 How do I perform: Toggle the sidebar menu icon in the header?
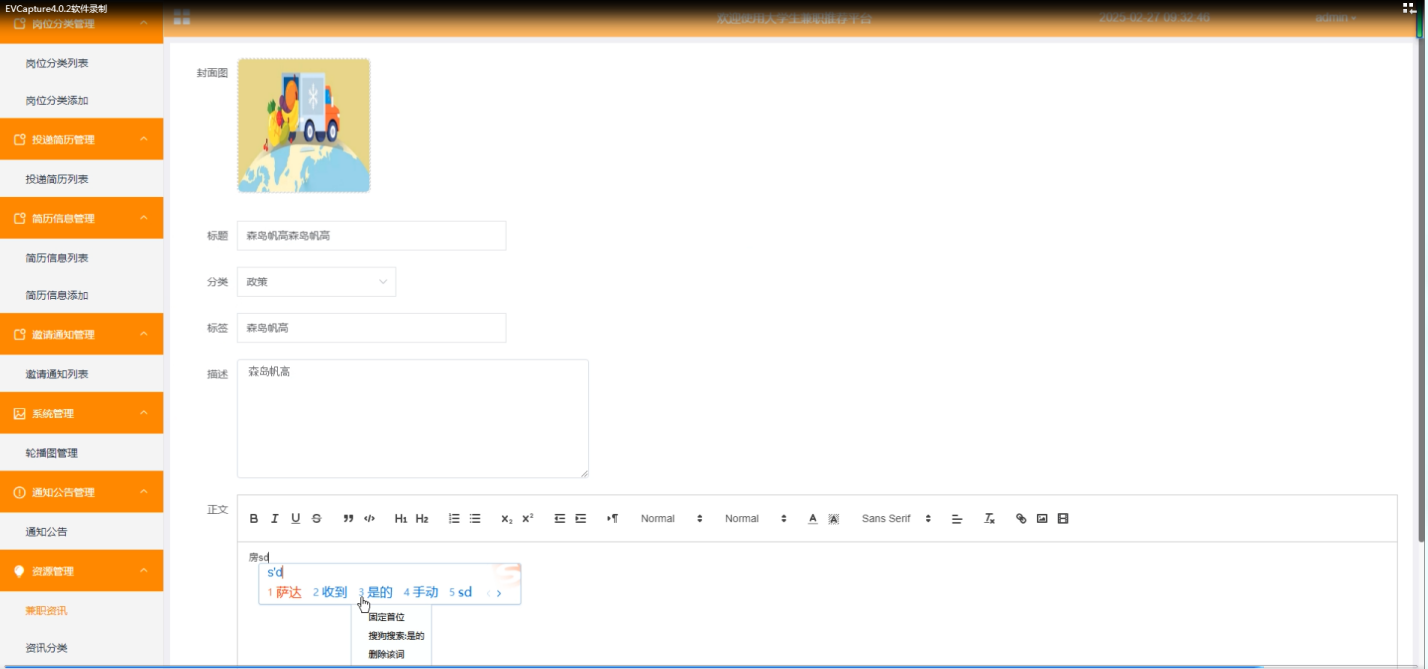coord(182,18)
